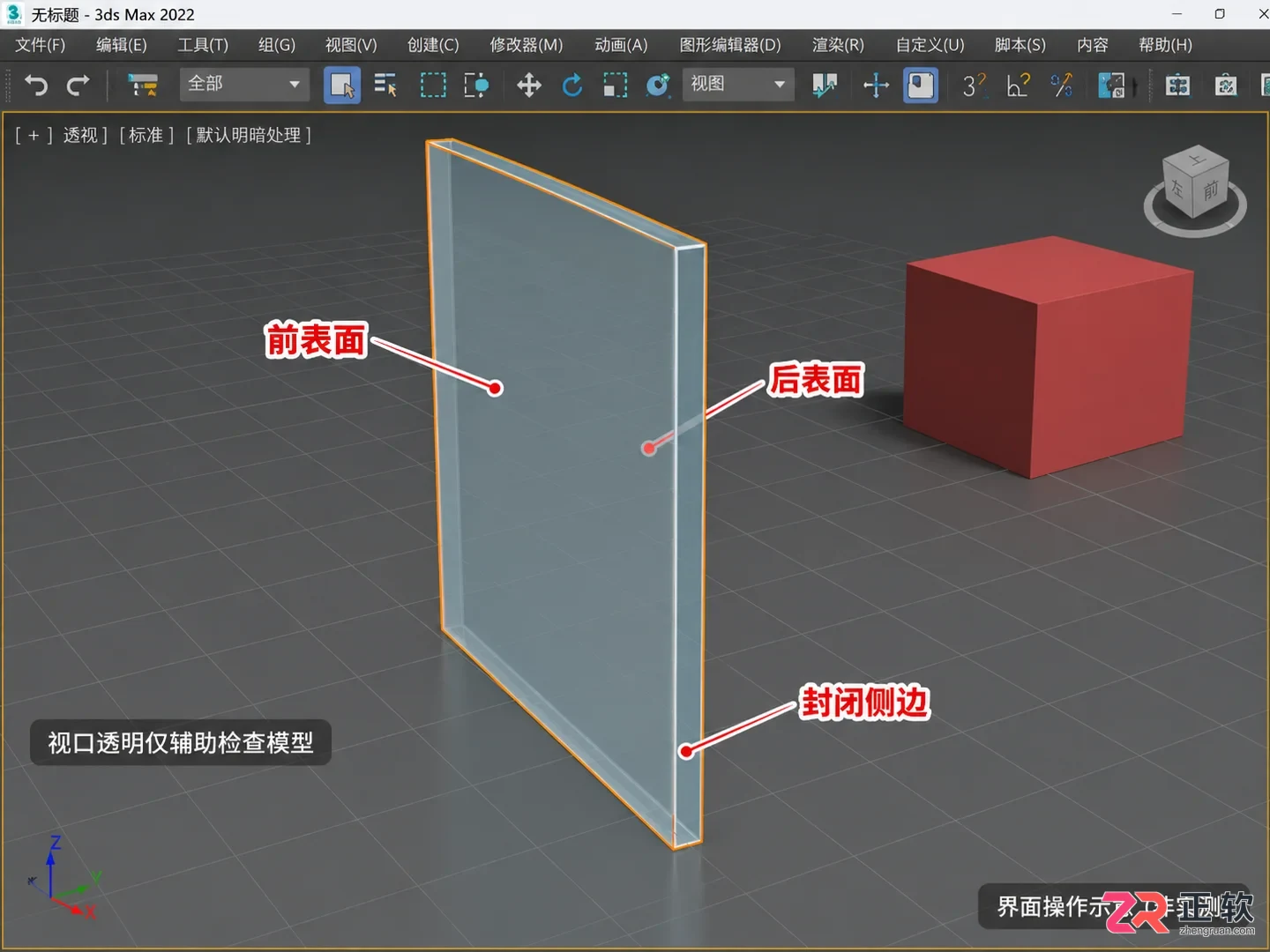Open Select by Name list icon
This screenshot has width=1270, height=952.
coord(385,85)
